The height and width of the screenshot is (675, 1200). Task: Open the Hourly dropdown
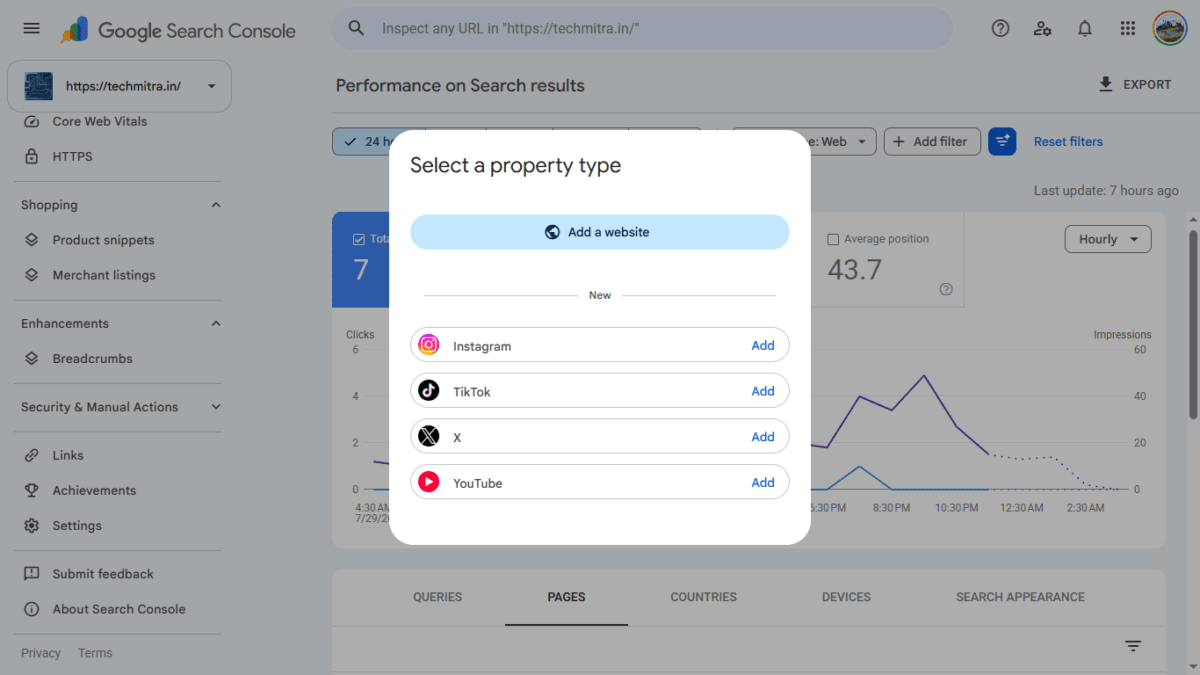click(x=1108, y=239)
